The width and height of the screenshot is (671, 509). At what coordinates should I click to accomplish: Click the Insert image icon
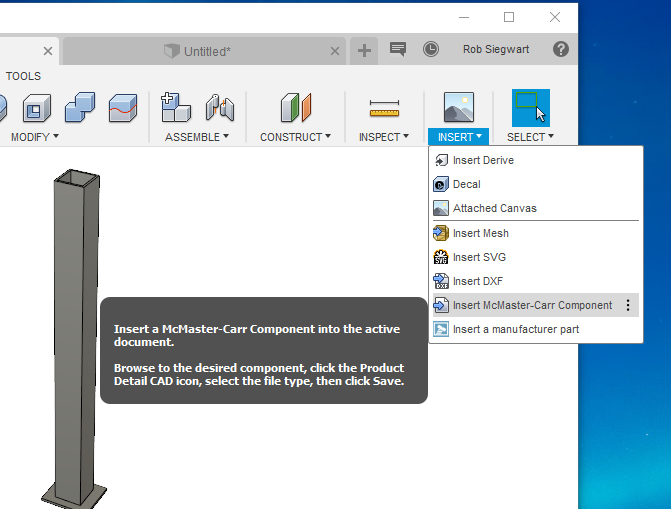[x=459, y=107]
